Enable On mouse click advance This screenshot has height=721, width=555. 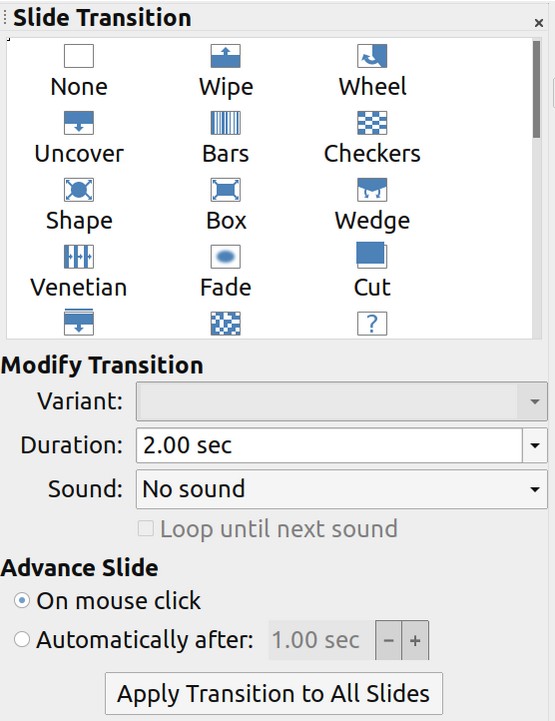(22, 601)
